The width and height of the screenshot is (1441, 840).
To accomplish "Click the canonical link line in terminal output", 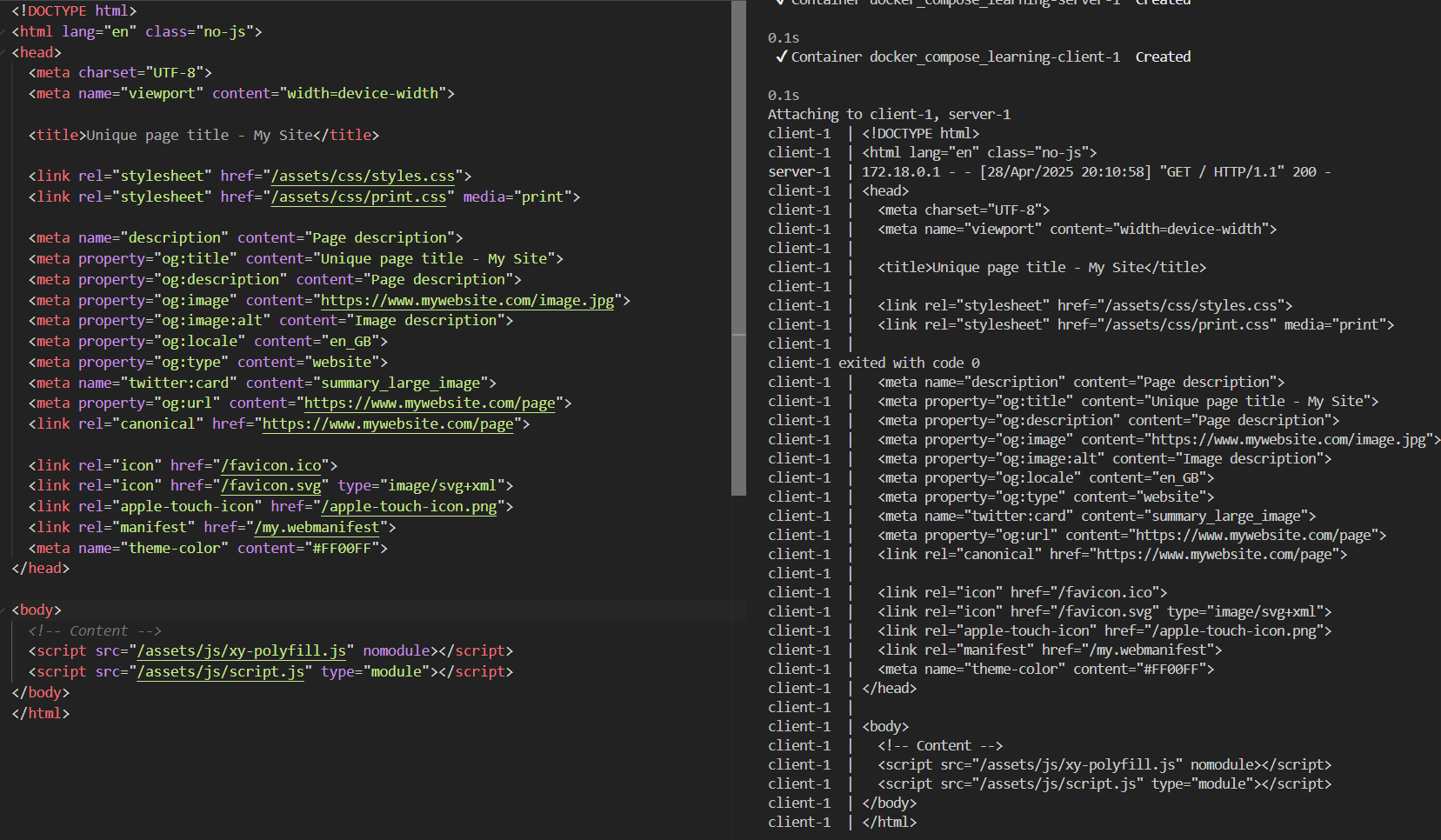I will click(x=1112, y=555).
